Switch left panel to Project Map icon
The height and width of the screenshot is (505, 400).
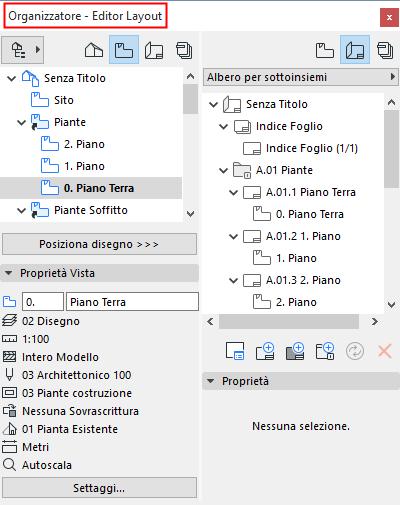94,50
